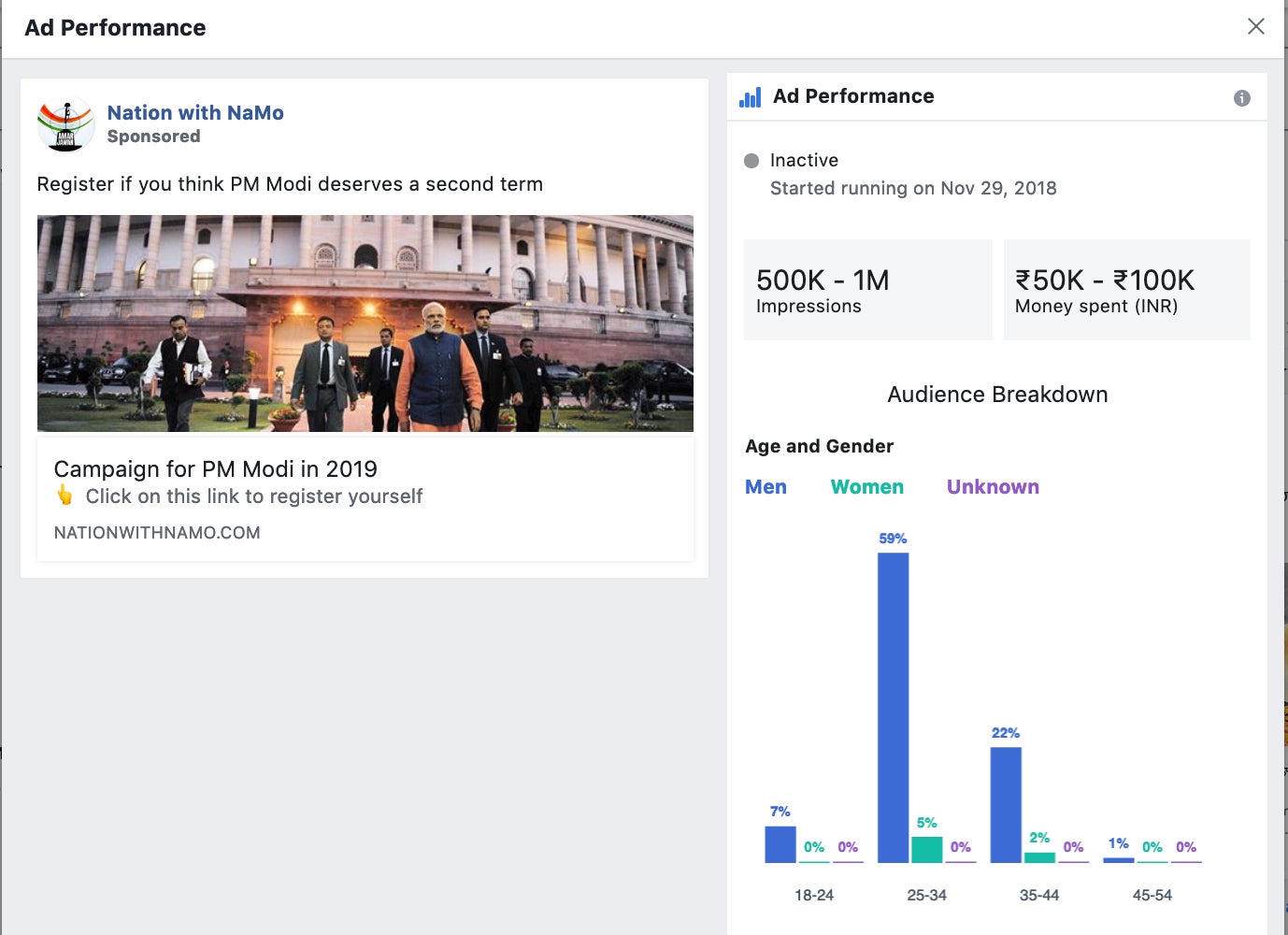Click the 35-44 age axis label
Screen dimensions: 1288x935
tap(1039, 895)
